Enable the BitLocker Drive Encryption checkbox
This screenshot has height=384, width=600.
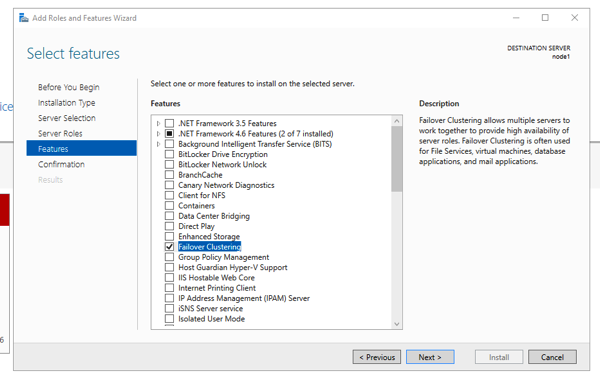[x=169, y=154]
